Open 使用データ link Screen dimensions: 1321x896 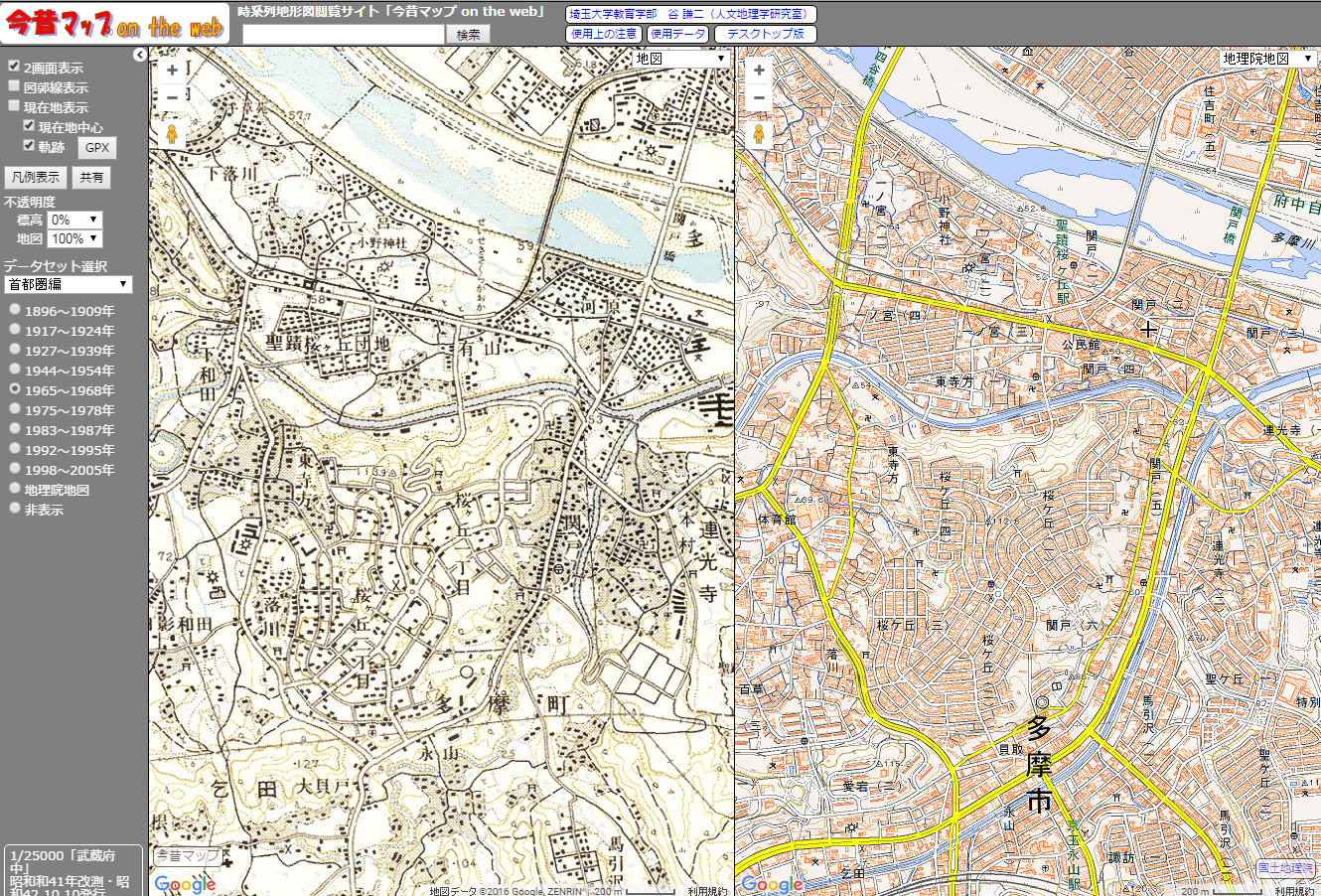(677, 34)
